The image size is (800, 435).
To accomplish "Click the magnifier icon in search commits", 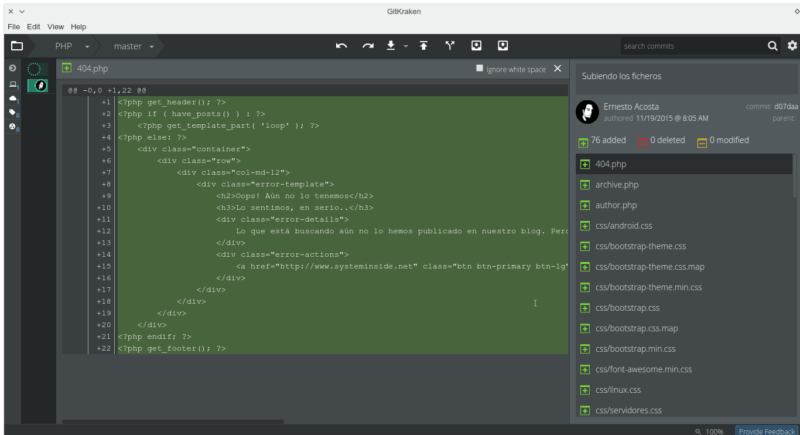I will [x=772, y=46].
